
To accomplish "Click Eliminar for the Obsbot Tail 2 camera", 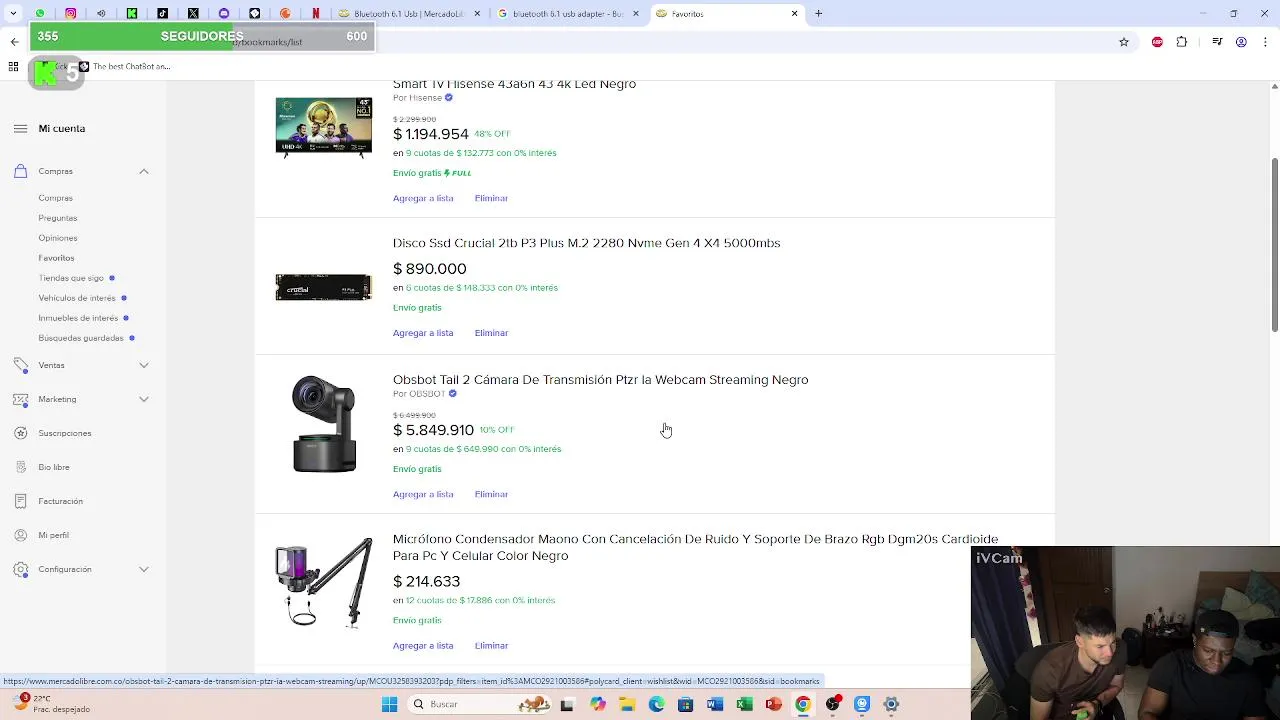I will click(491, 494).
